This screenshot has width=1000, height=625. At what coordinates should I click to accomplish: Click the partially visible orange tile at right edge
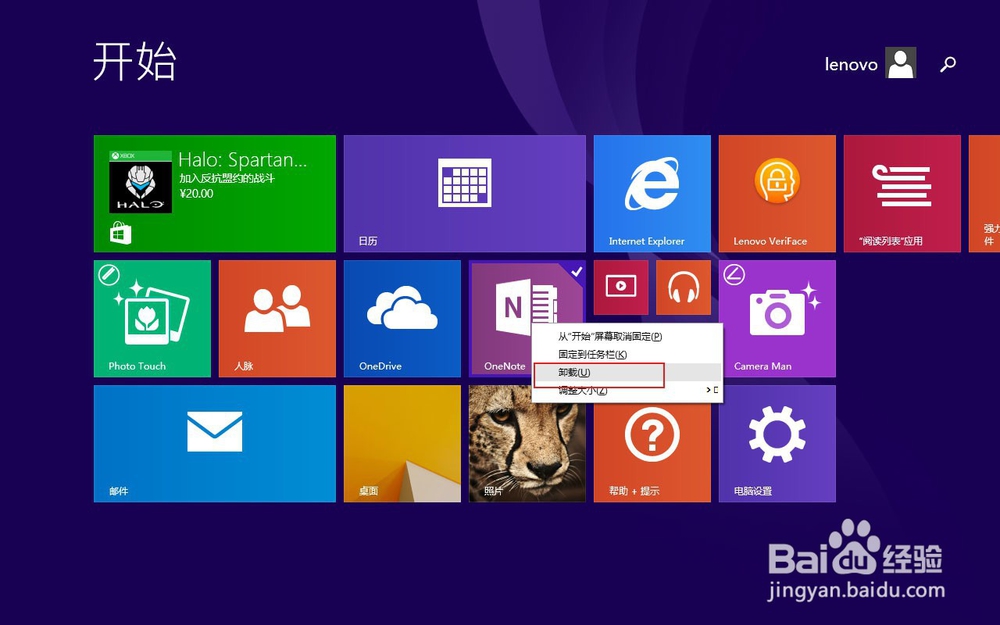tap(984, 193)
